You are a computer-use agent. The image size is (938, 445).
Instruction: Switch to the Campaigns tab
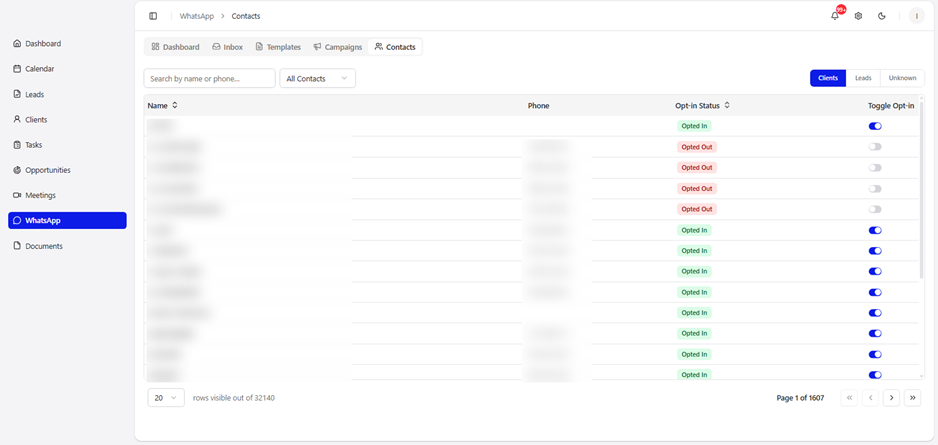337,47
